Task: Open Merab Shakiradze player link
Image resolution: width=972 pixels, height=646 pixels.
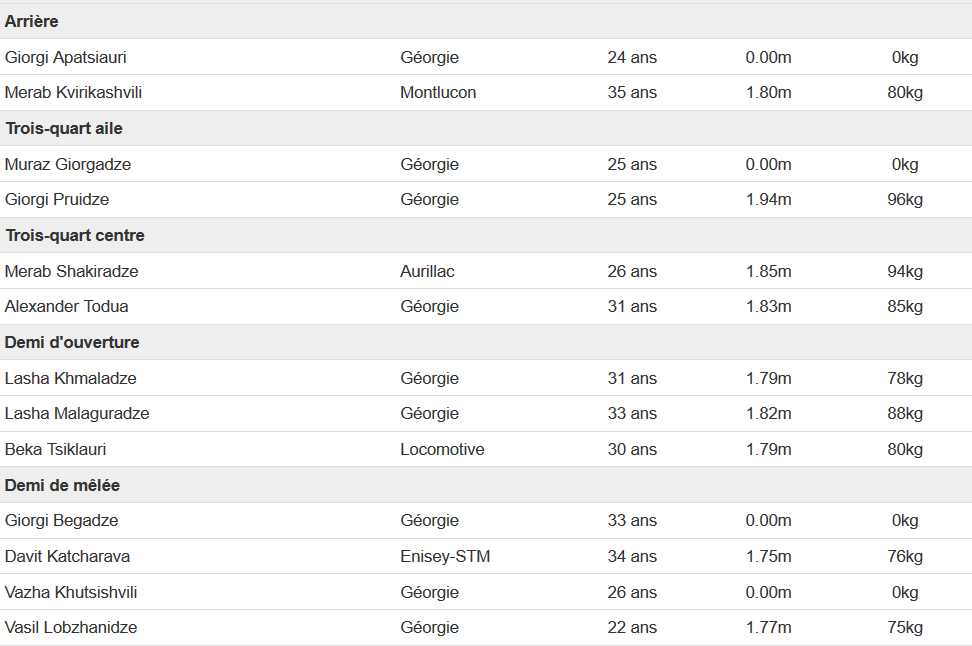Action: [71, 272]
